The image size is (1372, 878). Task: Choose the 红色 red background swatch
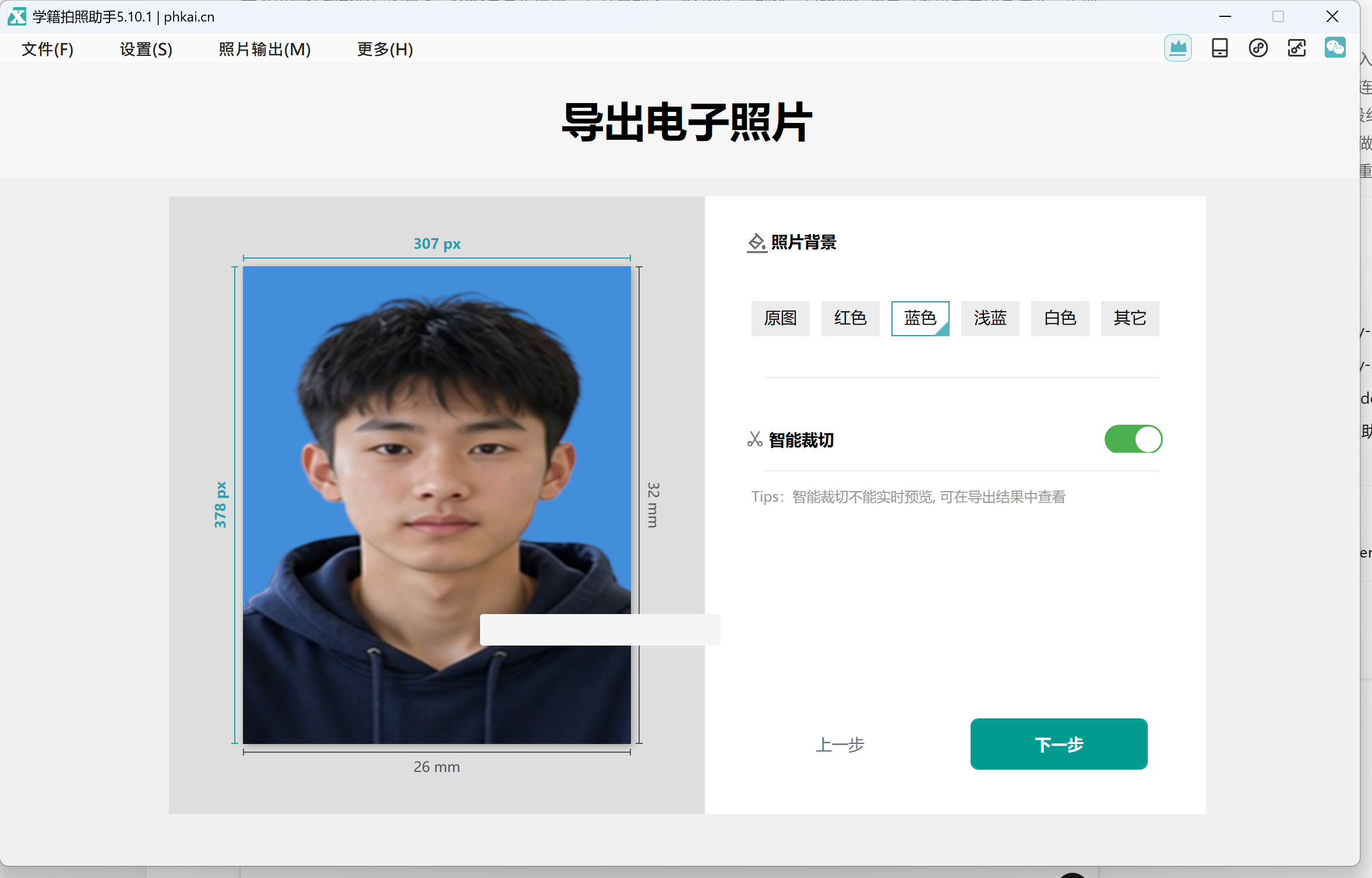pyautogui.click(x=850, y=318)
